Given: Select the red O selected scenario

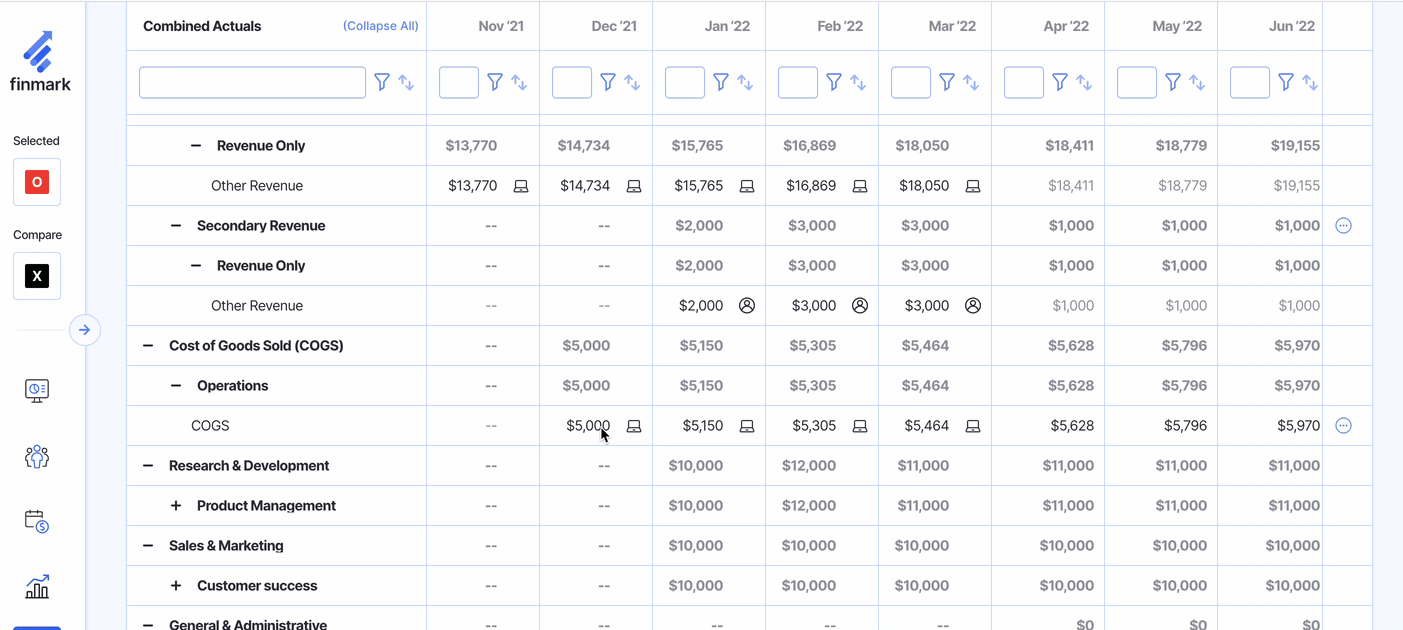Looking at the screenshot, I should pyautogui.click(x=37, y=182).
